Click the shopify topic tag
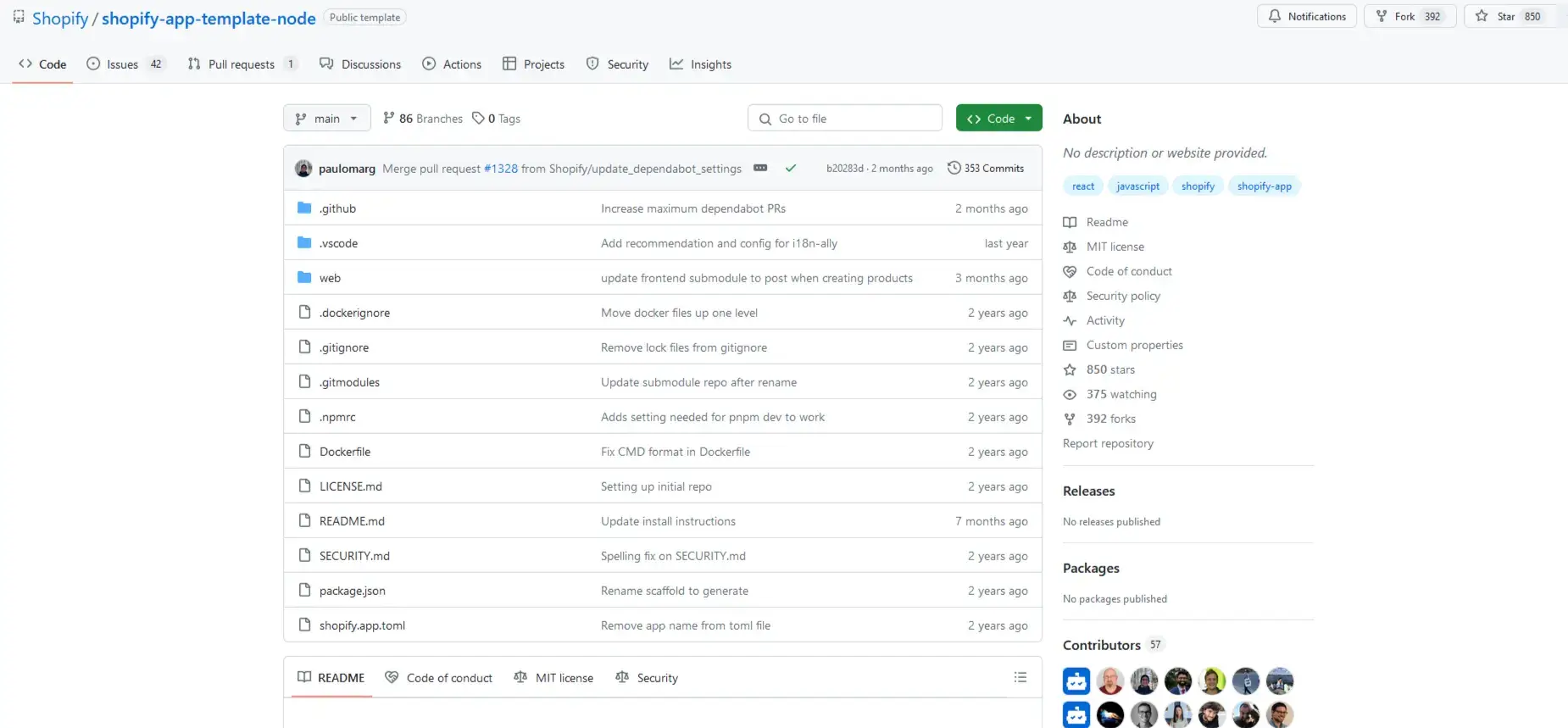Image resolution: width=1568 pixels, height=728 pixels. click(x=1198, y=186)
